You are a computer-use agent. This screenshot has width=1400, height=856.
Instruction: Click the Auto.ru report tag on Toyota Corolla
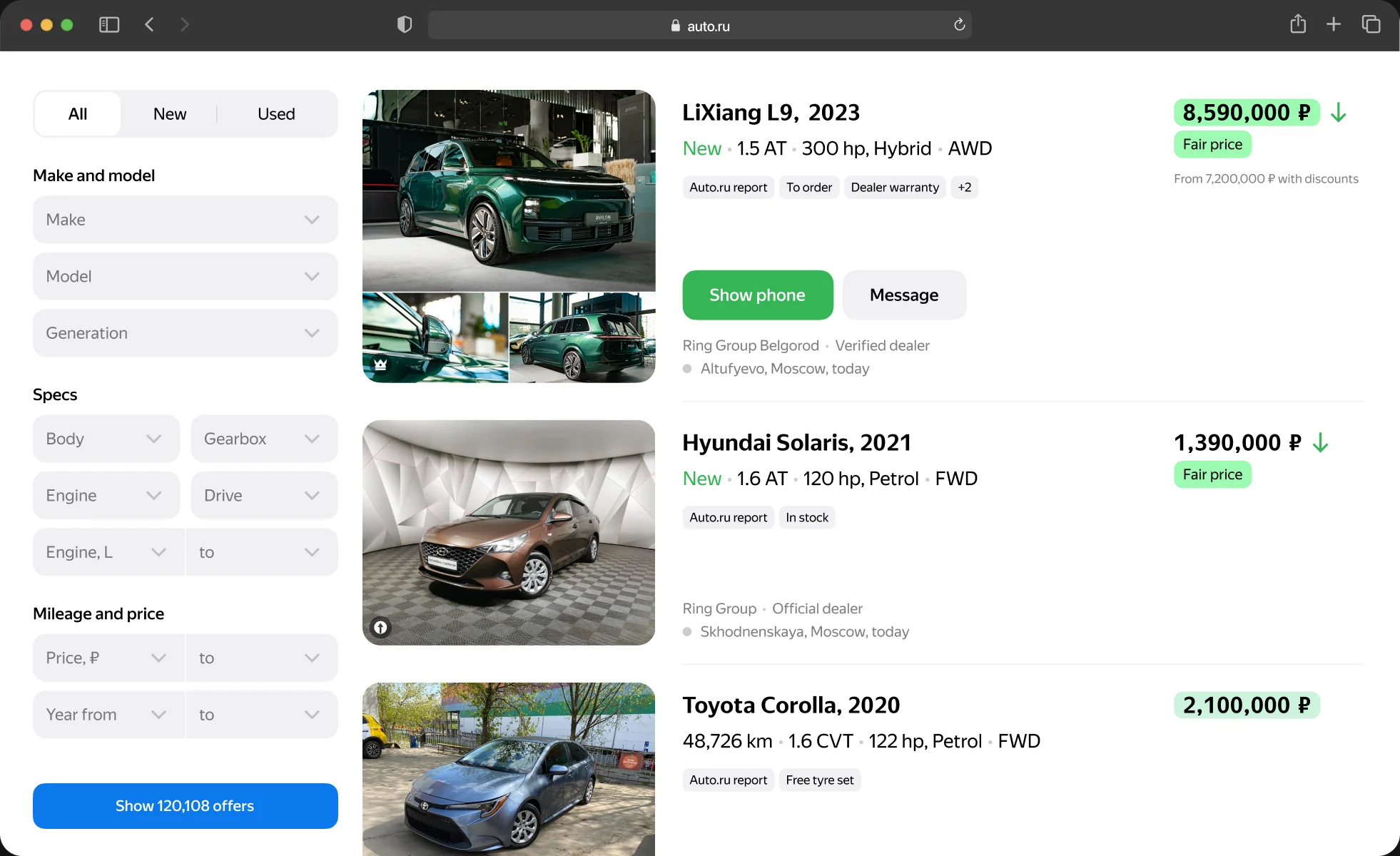[728, 780]
